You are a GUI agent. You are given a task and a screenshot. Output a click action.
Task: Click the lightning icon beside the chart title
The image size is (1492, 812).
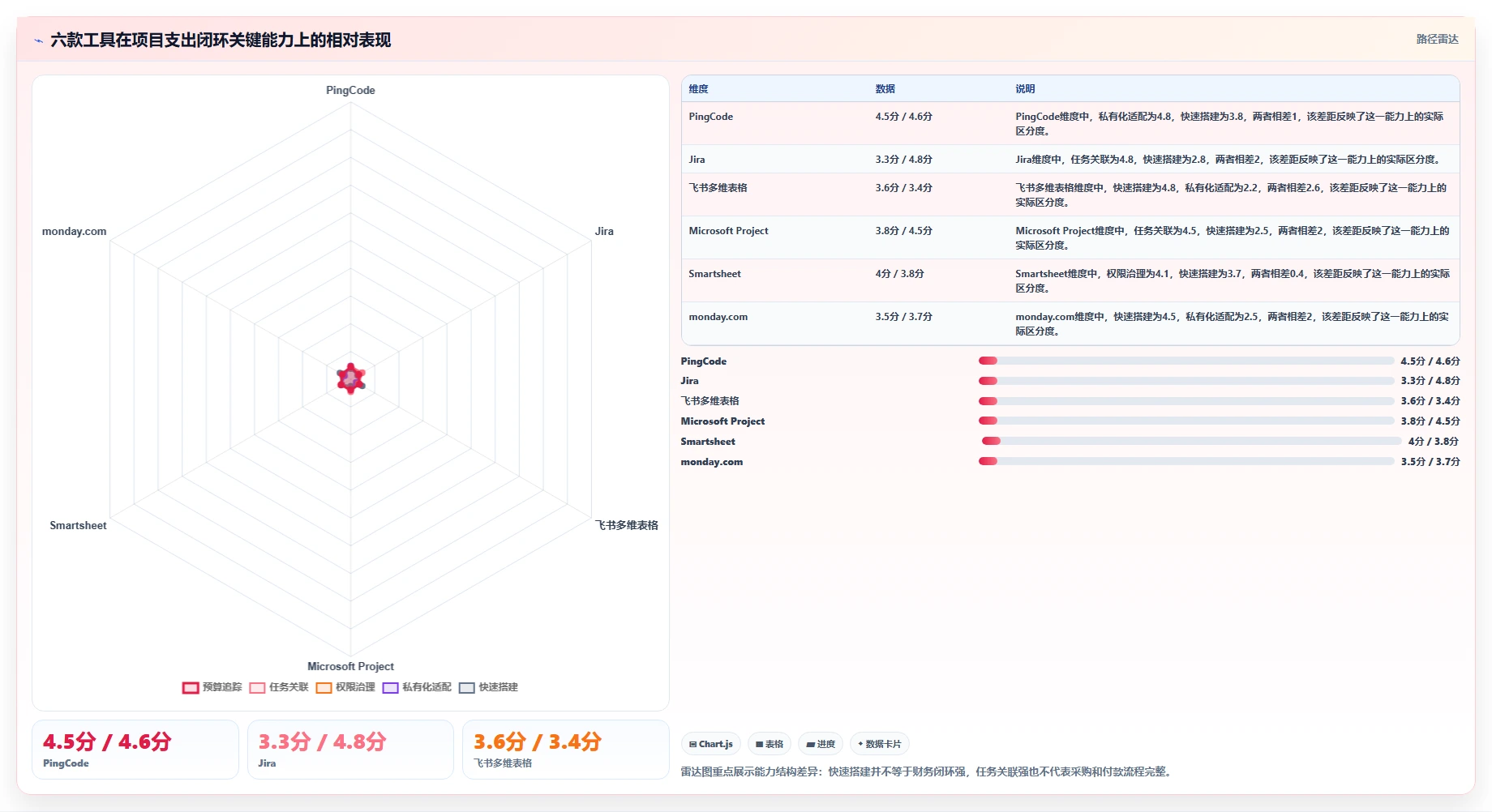(38, 41)
